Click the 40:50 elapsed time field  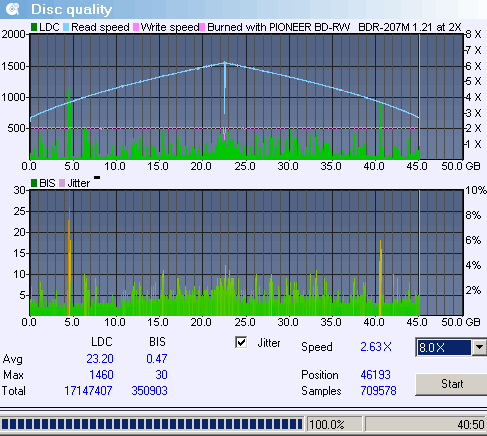pyautogui.click(x=426, y=425)
